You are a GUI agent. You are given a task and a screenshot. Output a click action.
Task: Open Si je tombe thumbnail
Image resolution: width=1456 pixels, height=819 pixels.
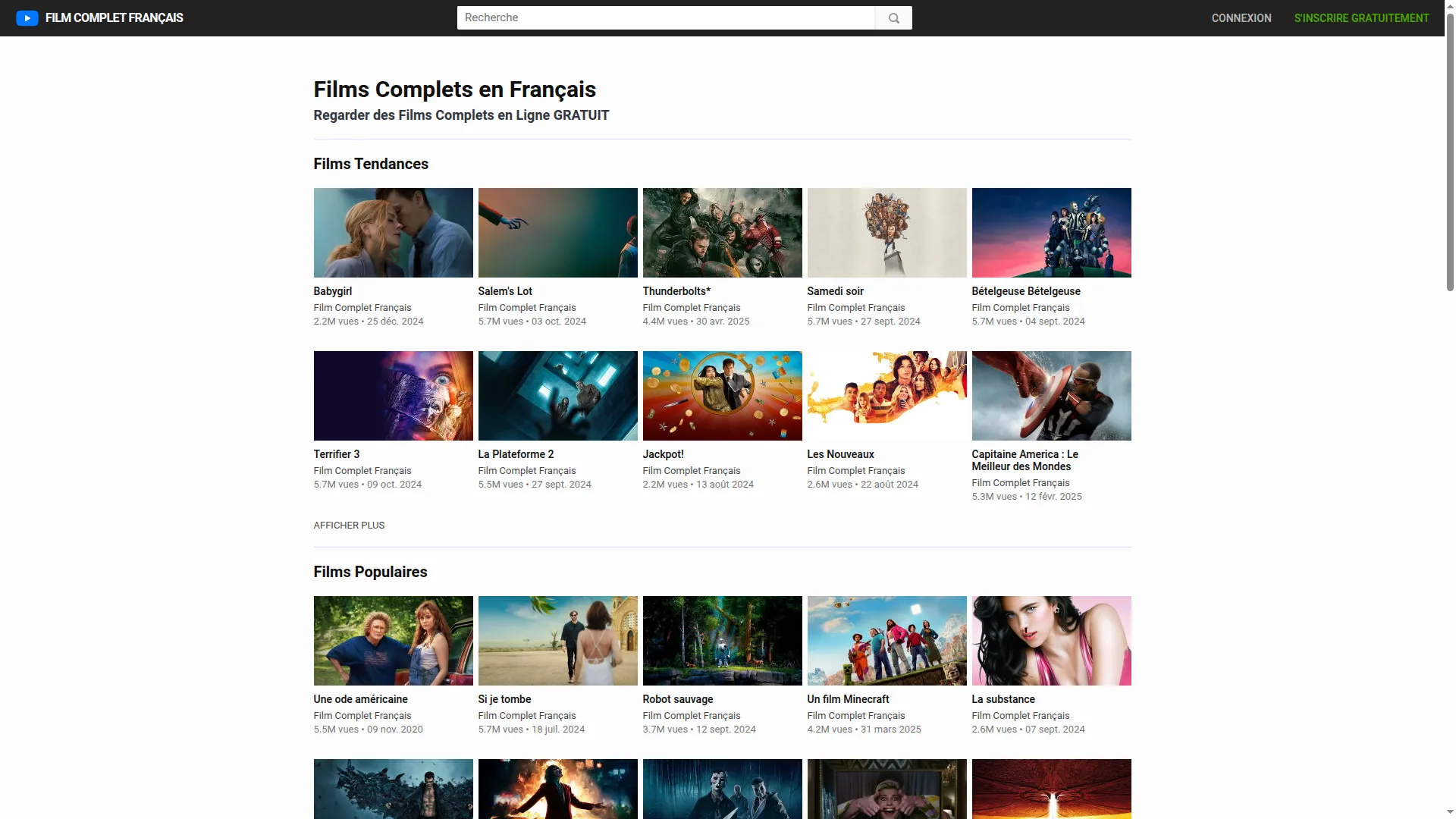(x=557, y=641)
